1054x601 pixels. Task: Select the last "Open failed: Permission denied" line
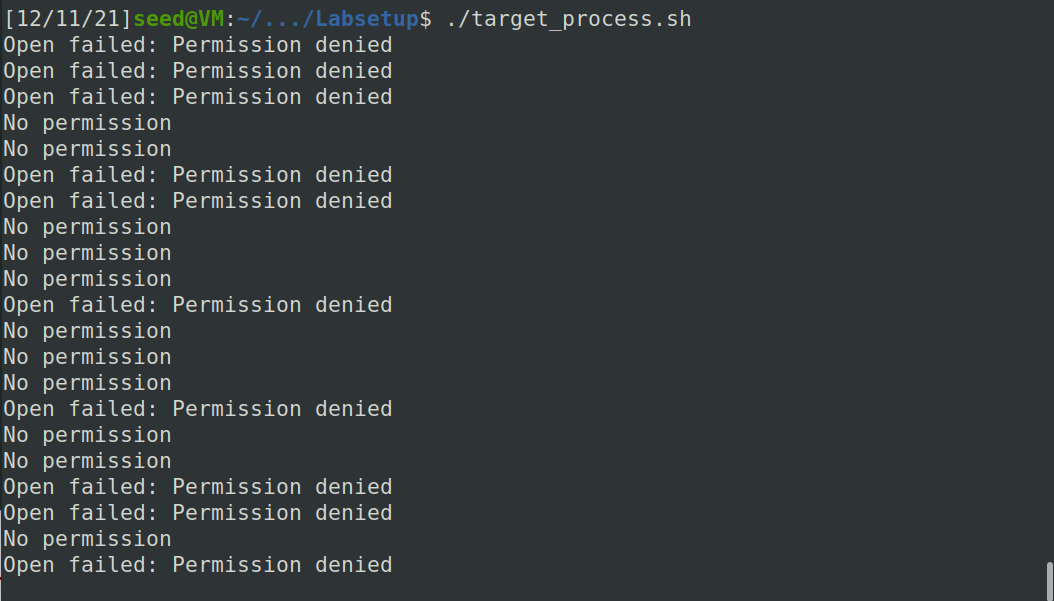pos(198,565)
